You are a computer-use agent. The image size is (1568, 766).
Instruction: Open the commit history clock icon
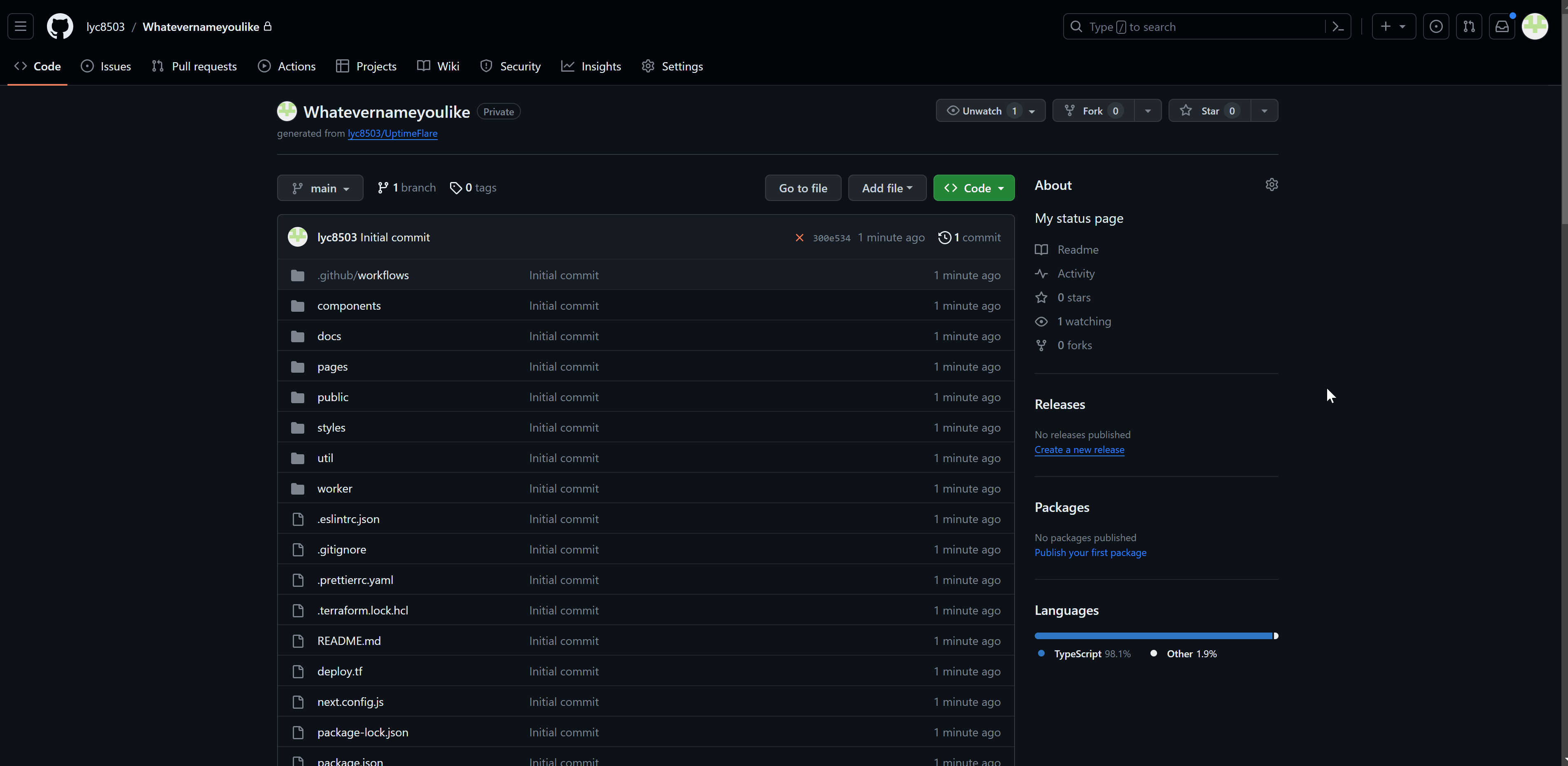944,238
